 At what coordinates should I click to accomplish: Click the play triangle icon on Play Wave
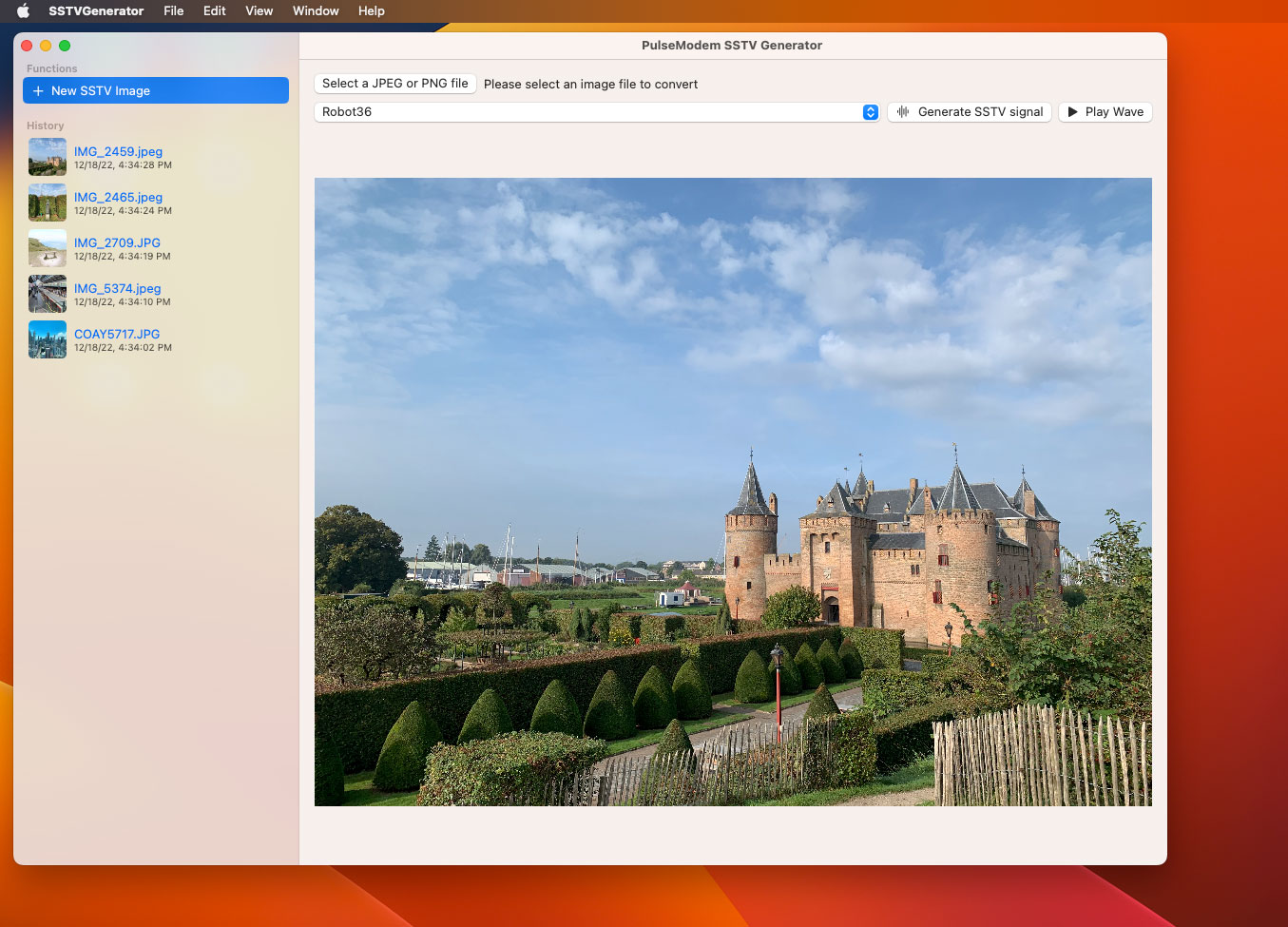click(1074, 111)
